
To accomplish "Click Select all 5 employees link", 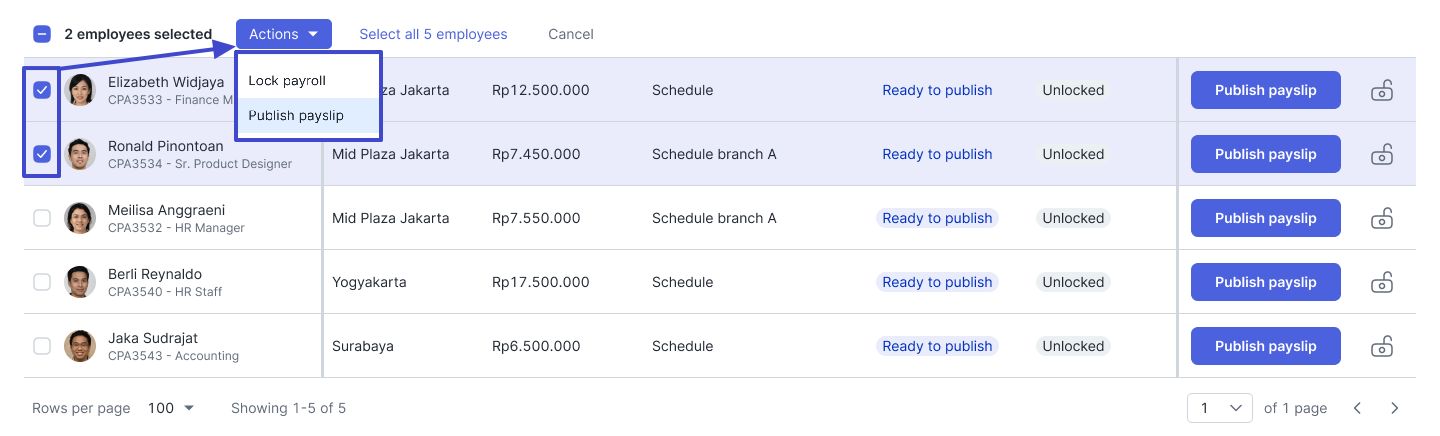I will click(x=433, y=34).
